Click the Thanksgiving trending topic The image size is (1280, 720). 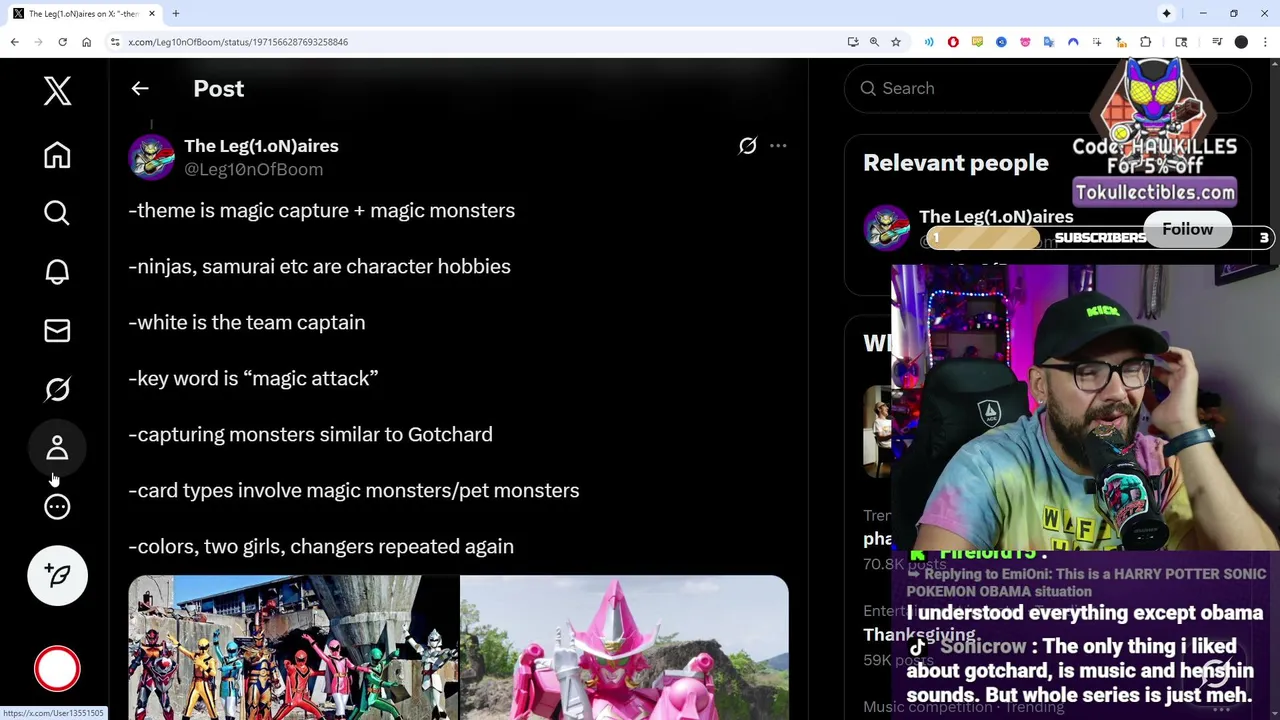click(919, 634)
